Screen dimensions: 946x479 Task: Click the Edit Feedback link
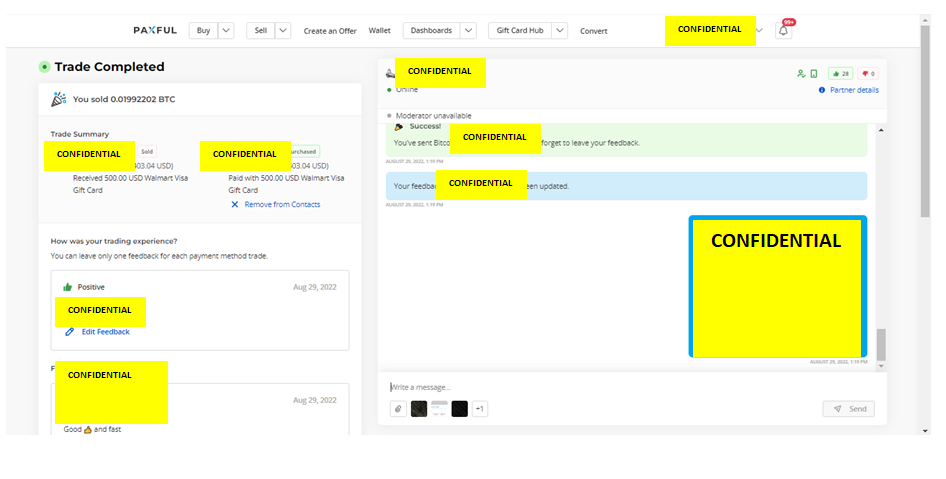click(x=106, y=332)
